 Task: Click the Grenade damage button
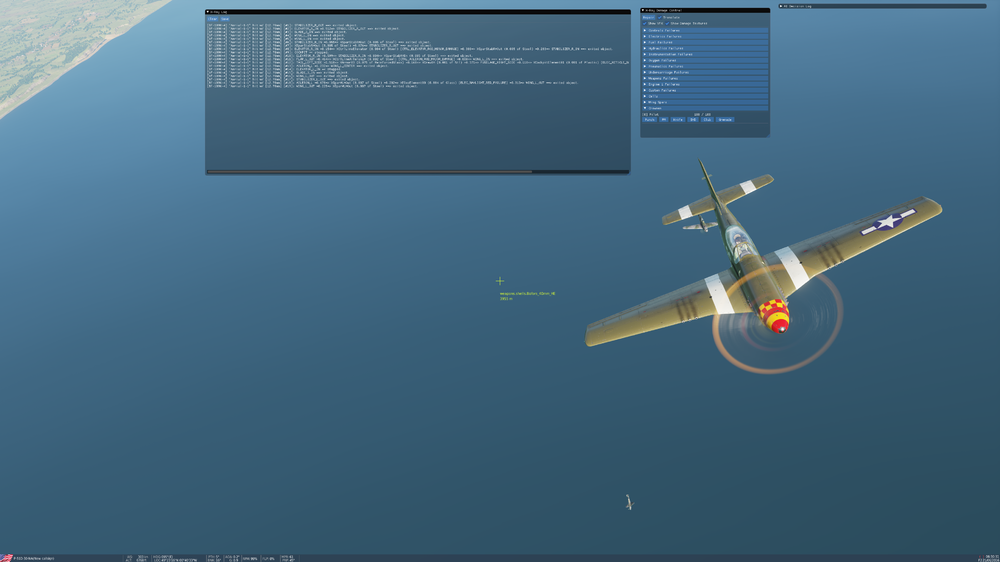click(x=725, y=119)
